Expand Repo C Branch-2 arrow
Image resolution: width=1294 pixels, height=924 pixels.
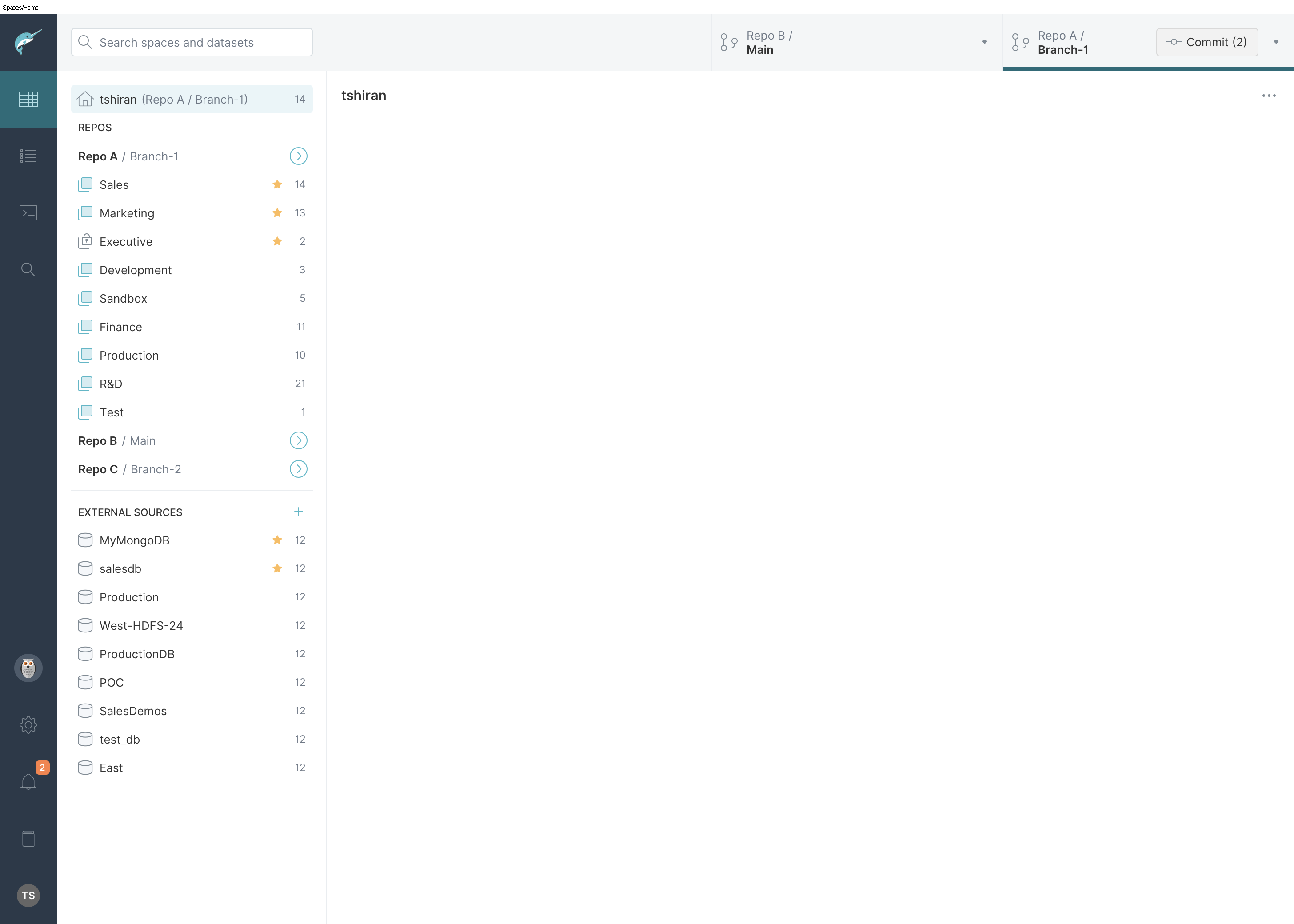pyautogui.click(x=299, y=469)
